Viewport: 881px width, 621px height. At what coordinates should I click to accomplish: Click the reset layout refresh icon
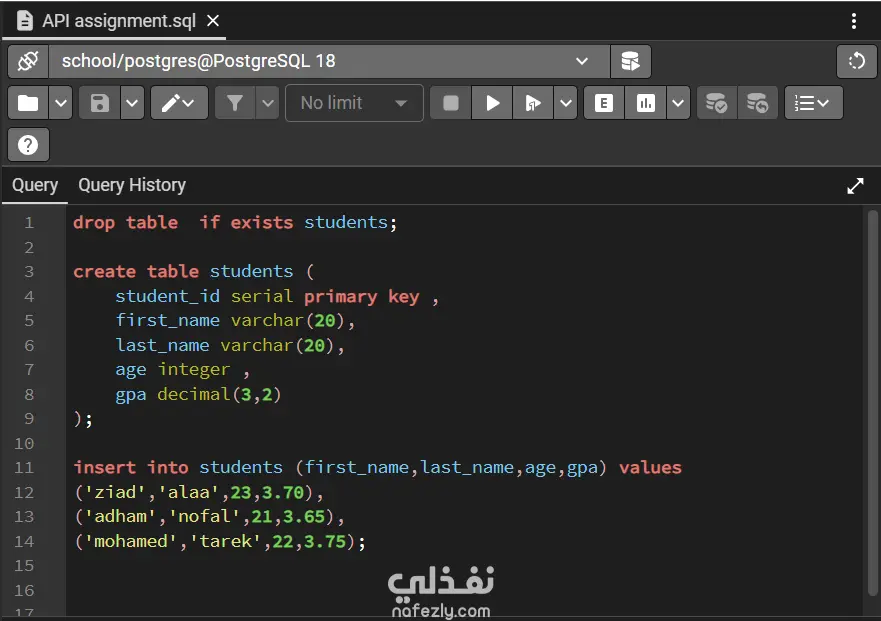(x=856, y=61)
